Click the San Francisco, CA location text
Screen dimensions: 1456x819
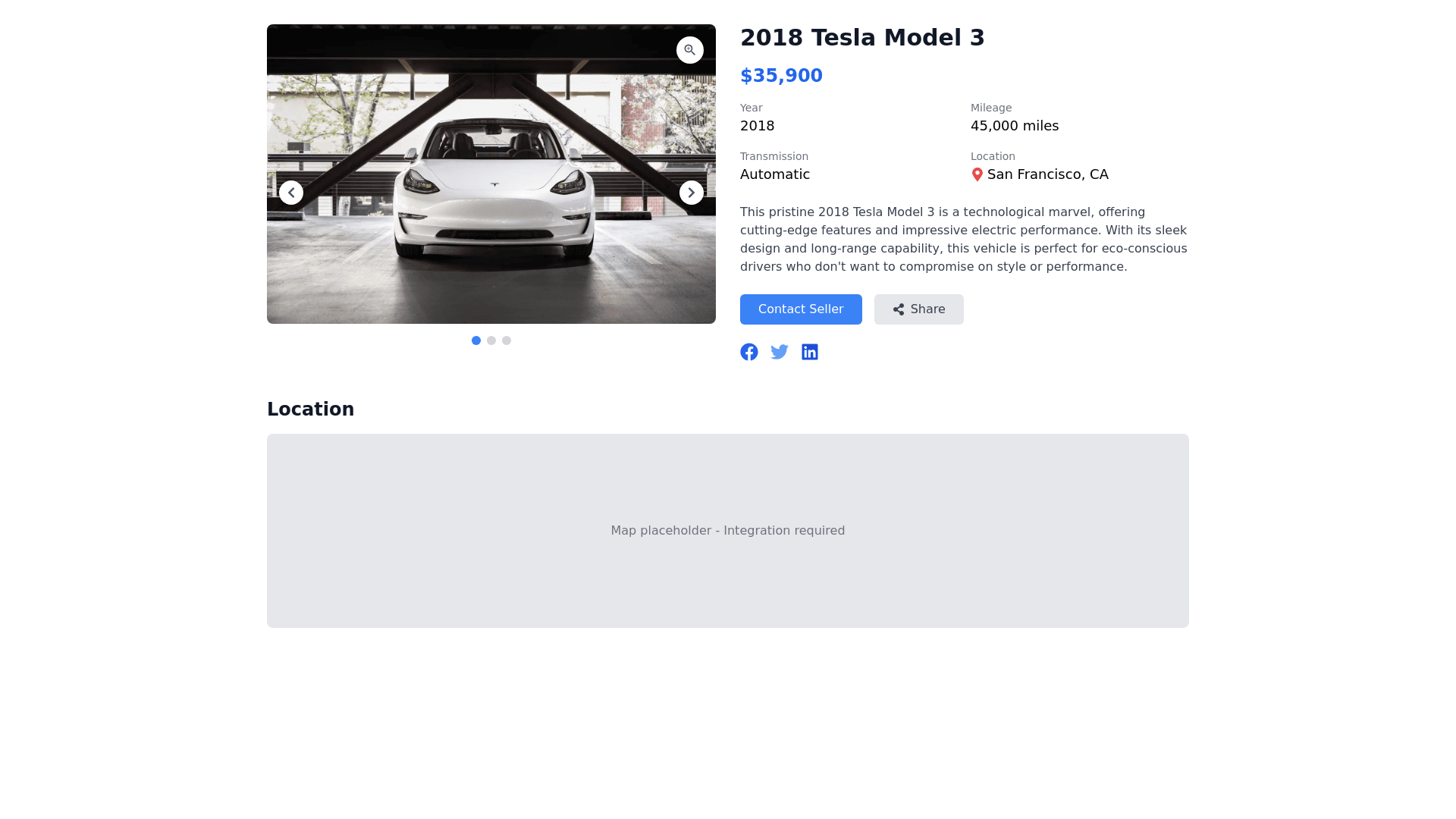pos(1047,174)
